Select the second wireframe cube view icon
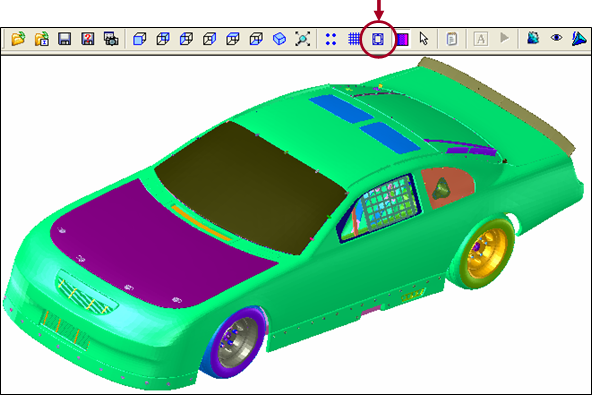The width and height of the screenshot is (592, 395). 163,39
